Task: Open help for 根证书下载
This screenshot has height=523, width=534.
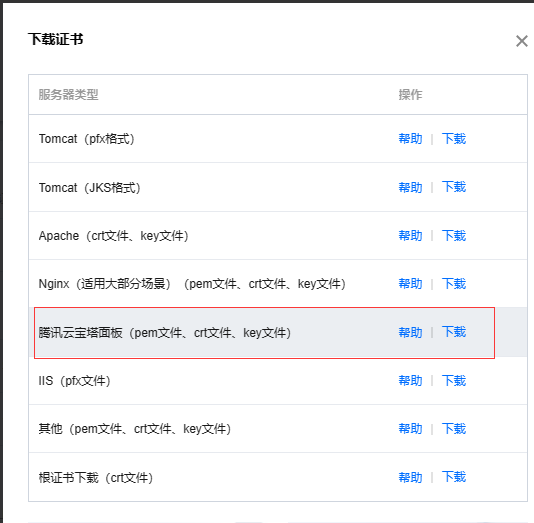Action: click(410, 477)
